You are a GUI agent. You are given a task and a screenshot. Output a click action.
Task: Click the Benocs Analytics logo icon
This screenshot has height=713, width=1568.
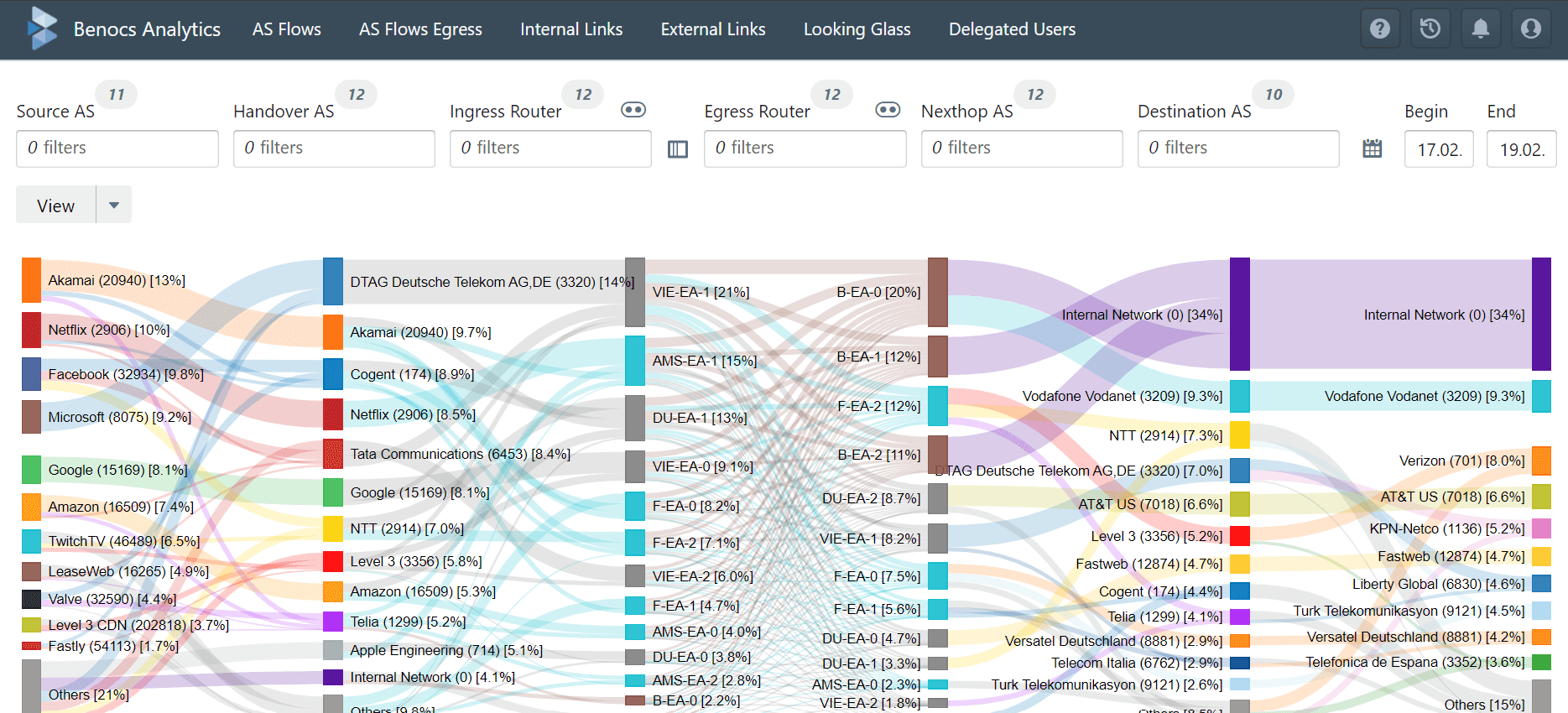click(x=42, y=29)
